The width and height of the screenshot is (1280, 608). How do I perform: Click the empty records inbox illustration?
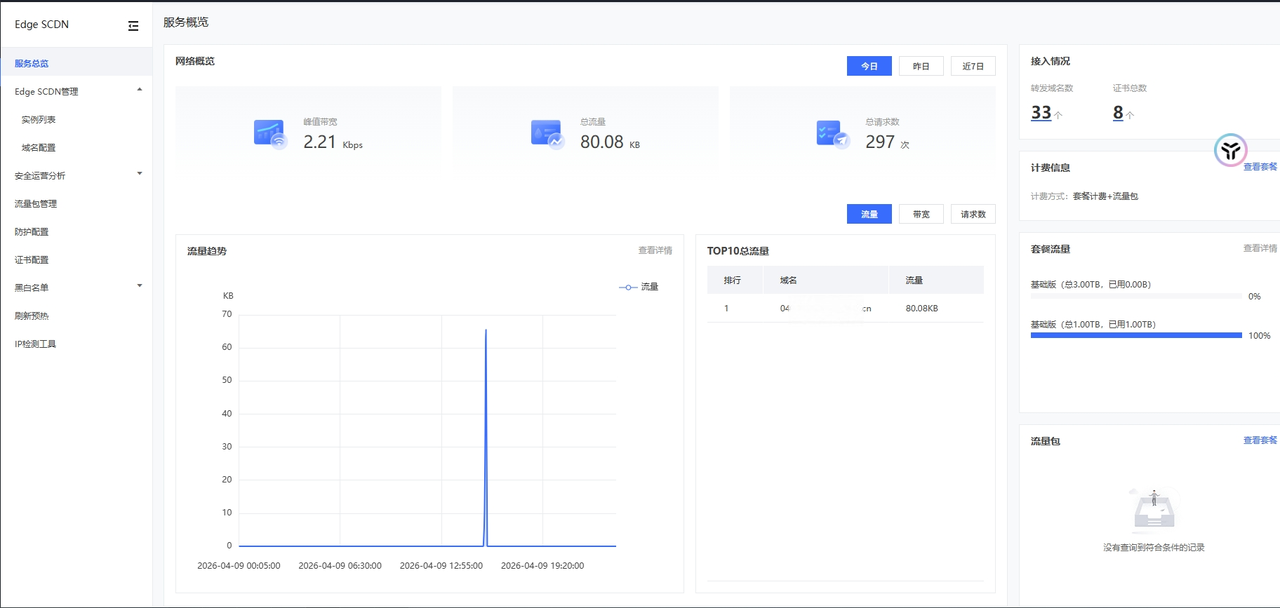[x=1153, y=510]
